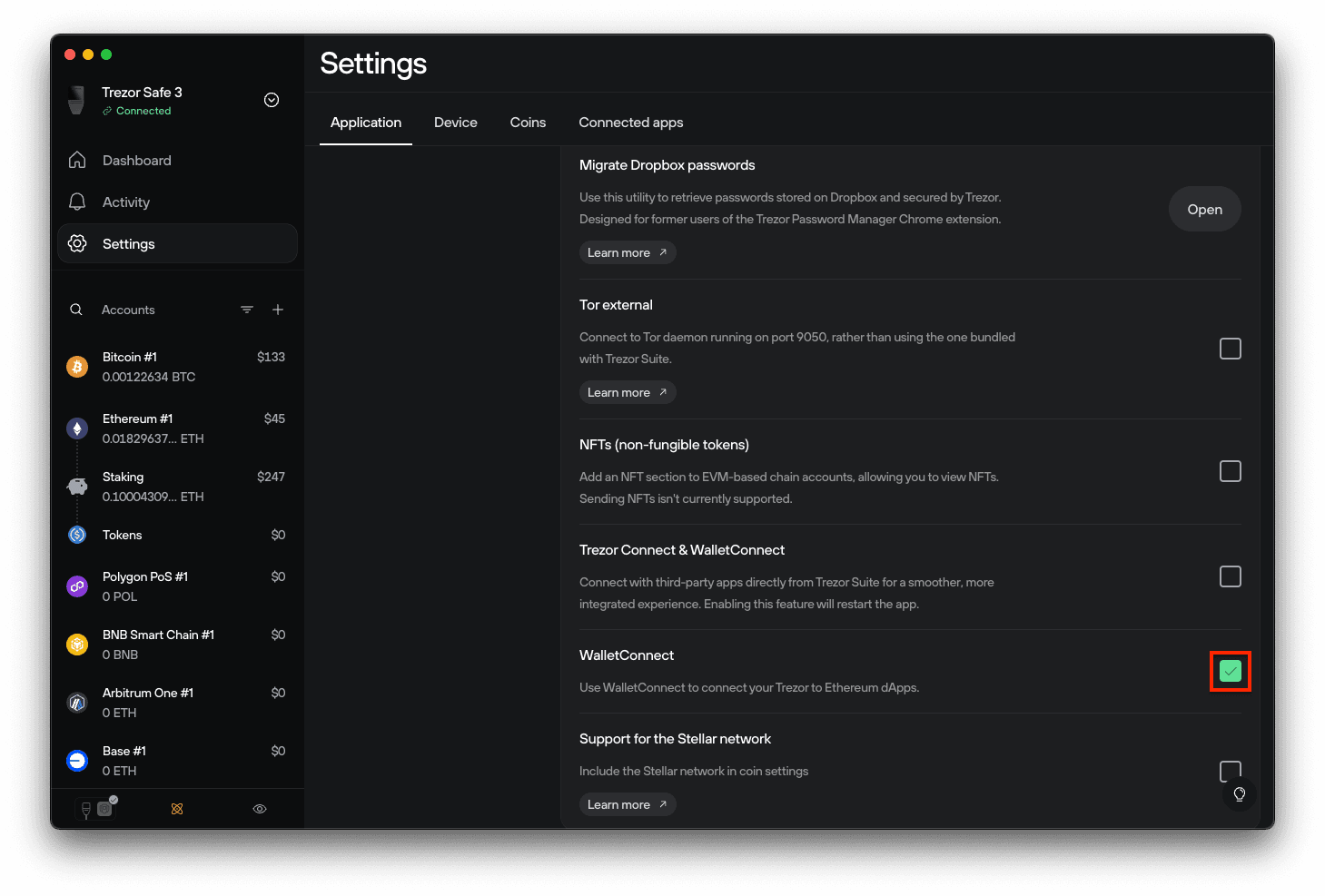Screen dimensions: 1325x896
Task: Enable Trezor Connect & WalletConnect checkbox
Action: click(x=1231, y=576)
